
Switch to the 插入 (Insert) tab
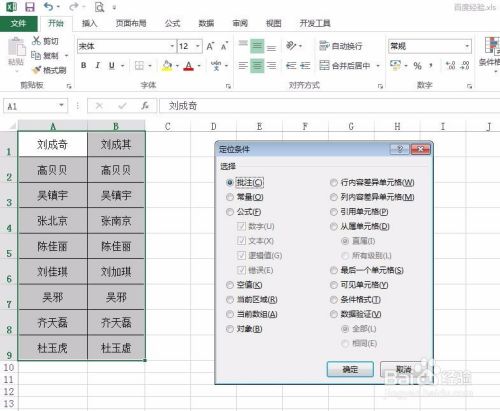pos(89,23)
